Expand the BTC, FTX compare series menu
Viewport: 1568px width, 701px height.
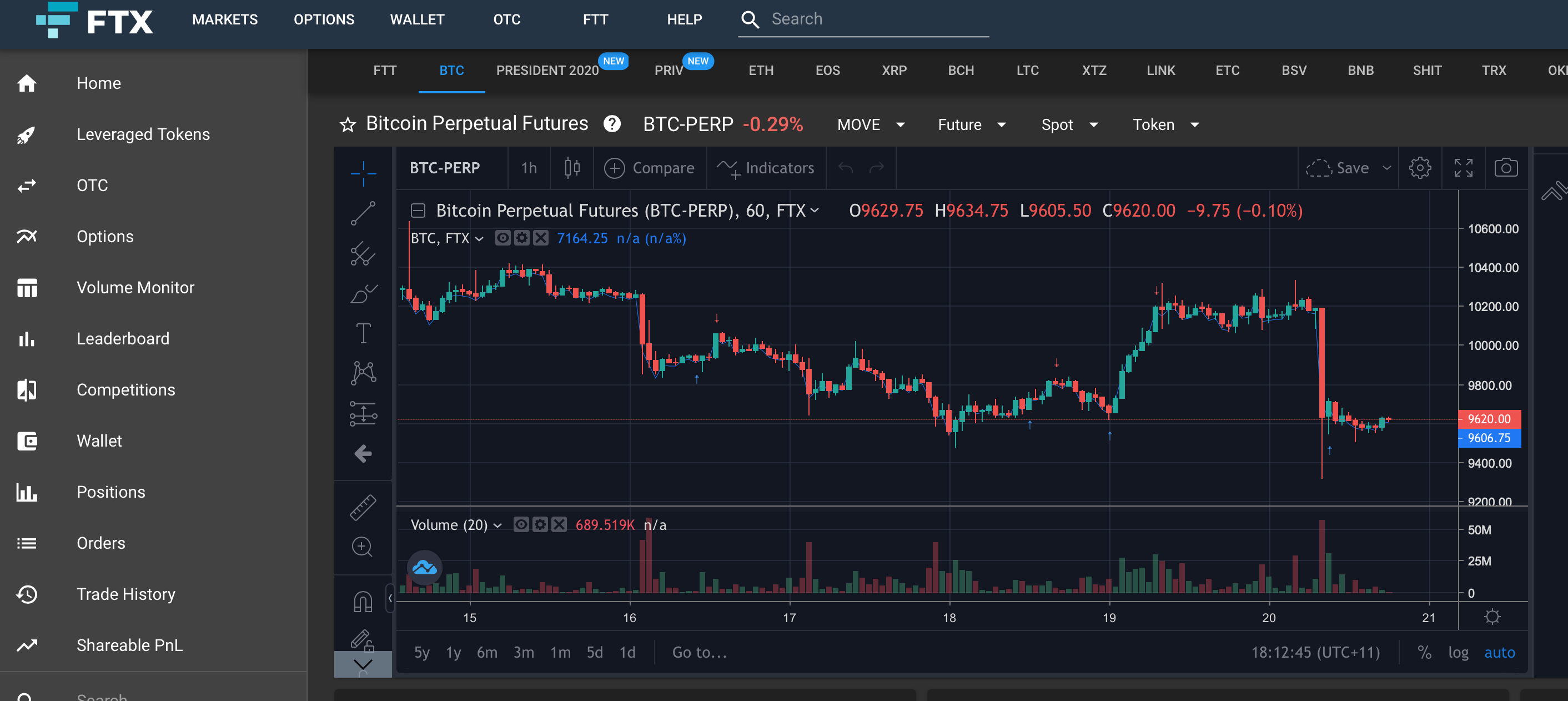point(480,239)
